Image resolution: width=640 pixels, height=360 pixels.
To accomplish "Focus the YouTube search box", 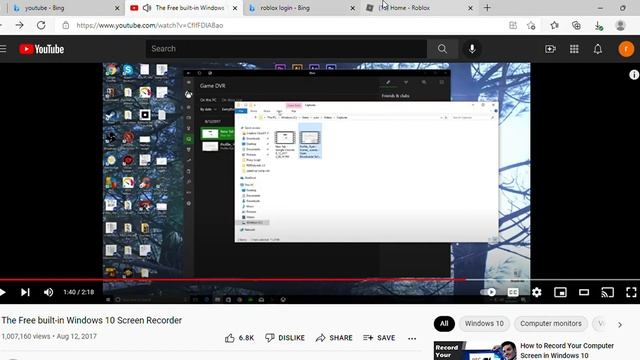I will point(287,49).
